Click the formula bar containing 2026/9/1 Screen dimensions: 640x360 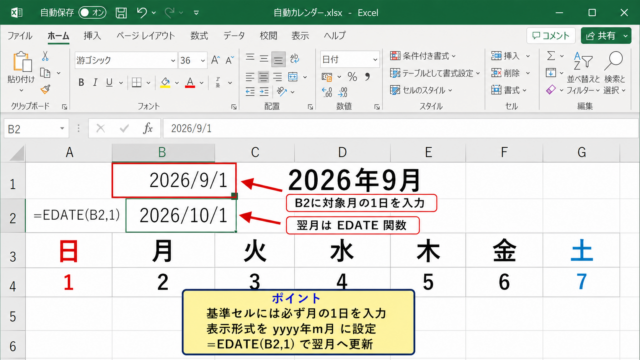tap(400, 129)
